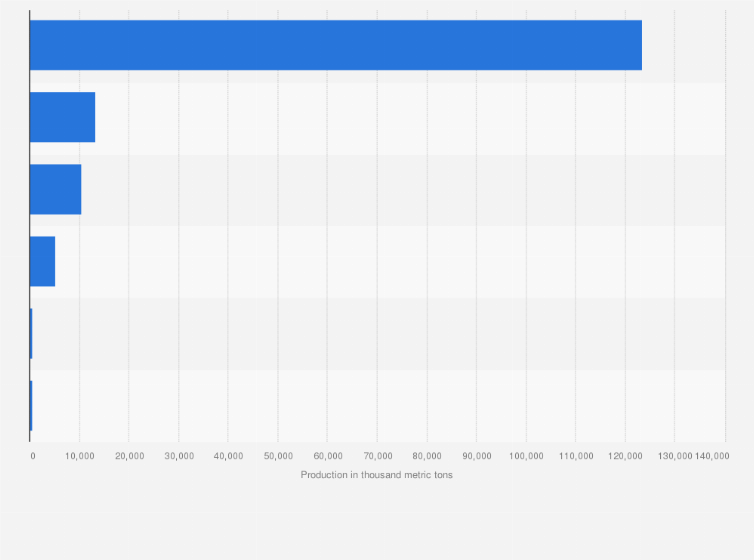Click the '90,000' axis label
Viewport: 754px width, 560px height.
tap(477, 456)
